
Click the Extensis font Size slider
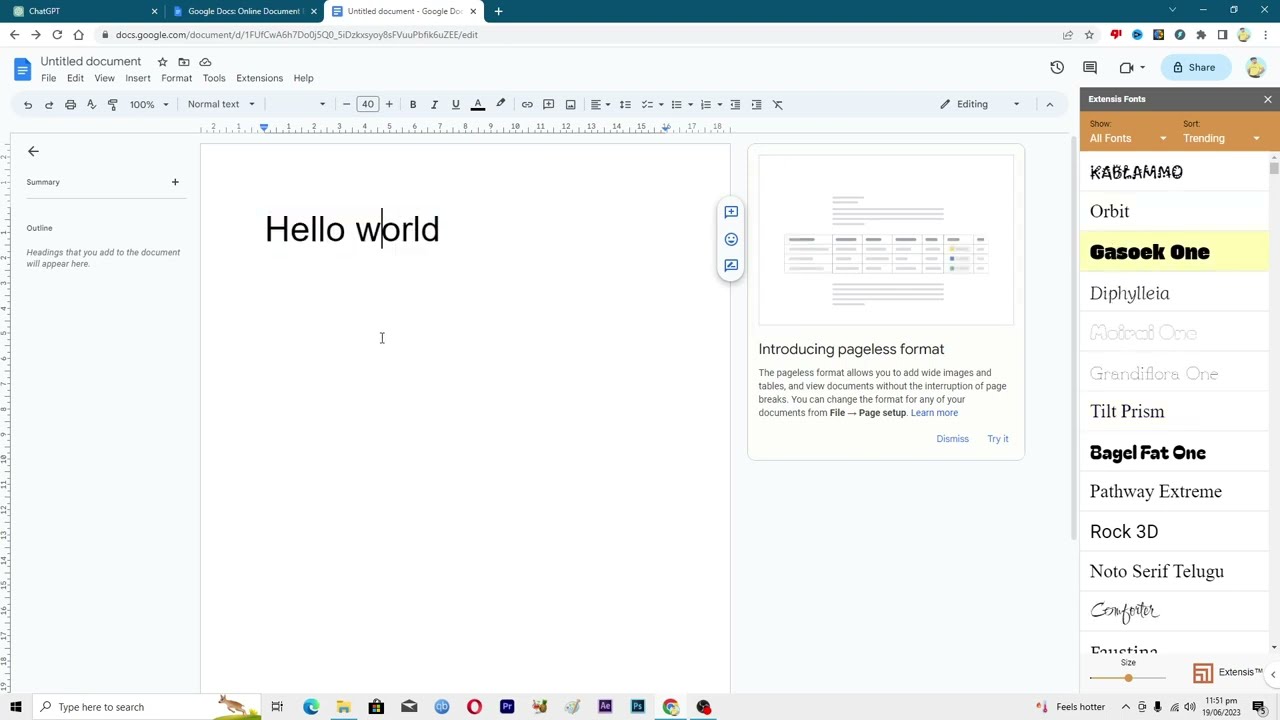(x=1128, y=678)
